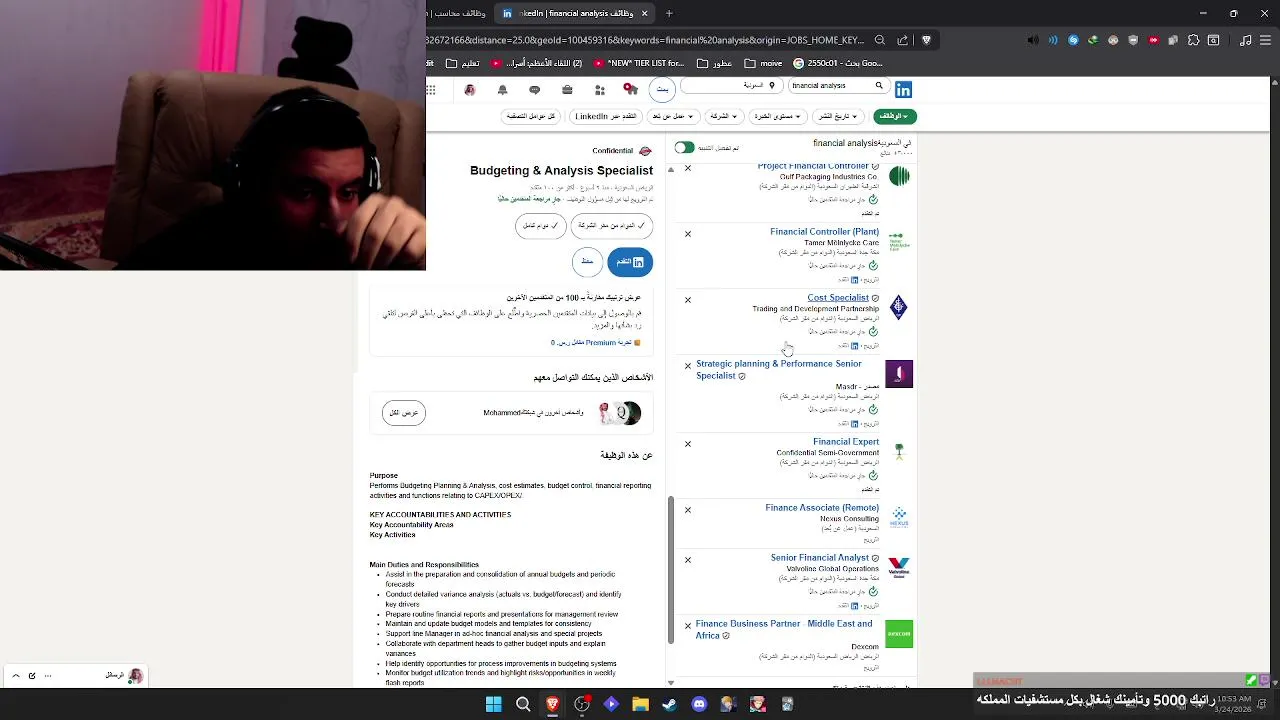Open Windows taskbar search

click(x=523, y=704)
